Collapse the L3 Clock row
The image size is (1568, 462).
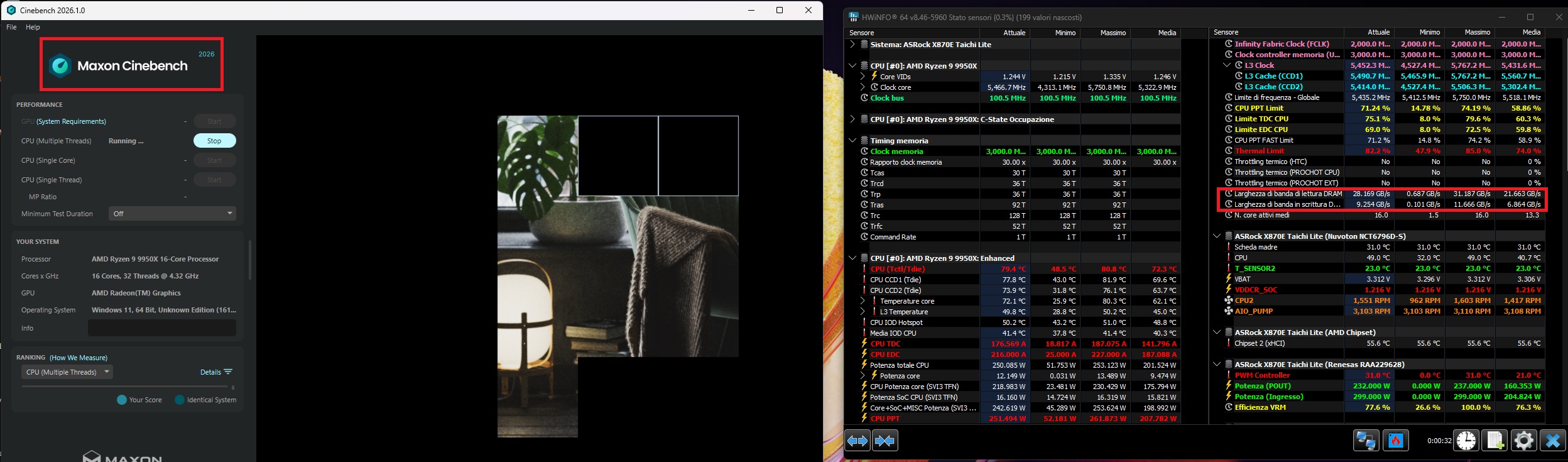1227,65
